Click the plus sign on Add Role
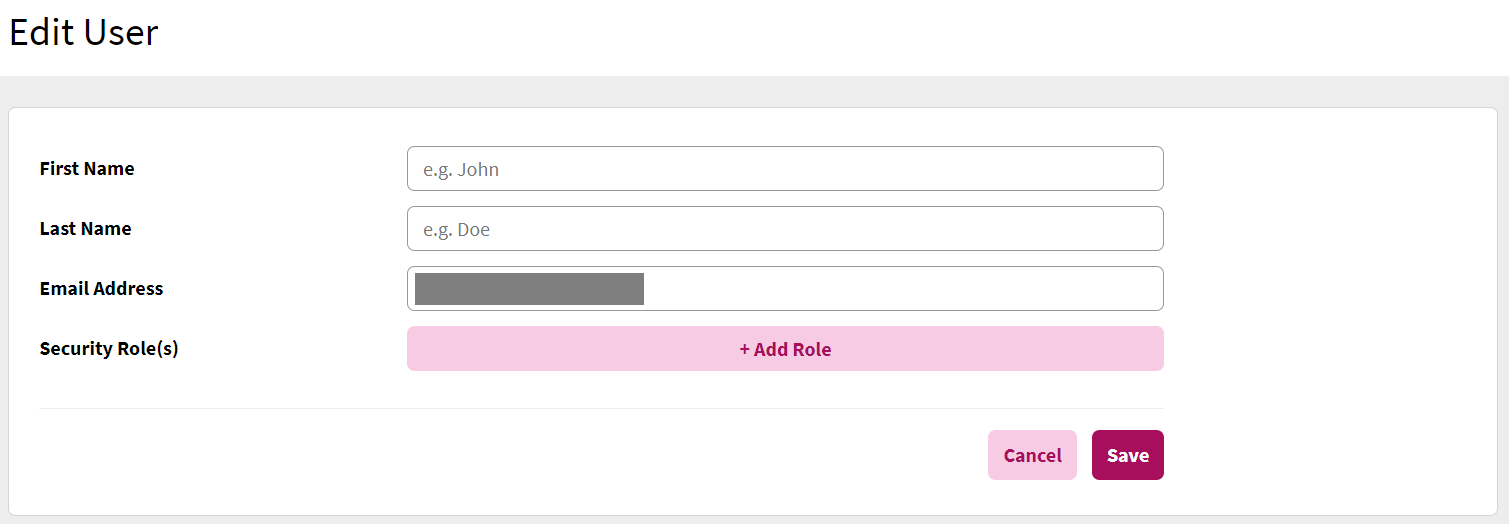The height and width of the screenshot is (524, 1509). 745,350
